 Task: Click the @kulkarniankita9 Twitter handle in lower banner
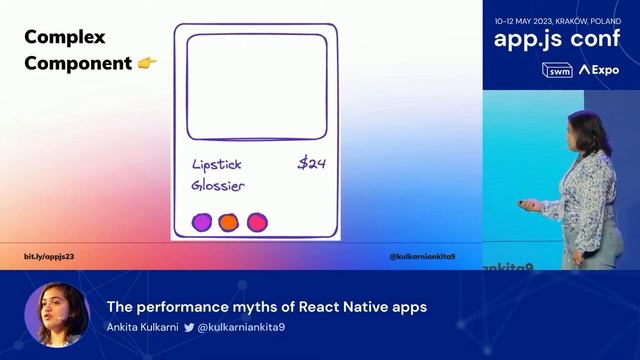tap(241, 327)
